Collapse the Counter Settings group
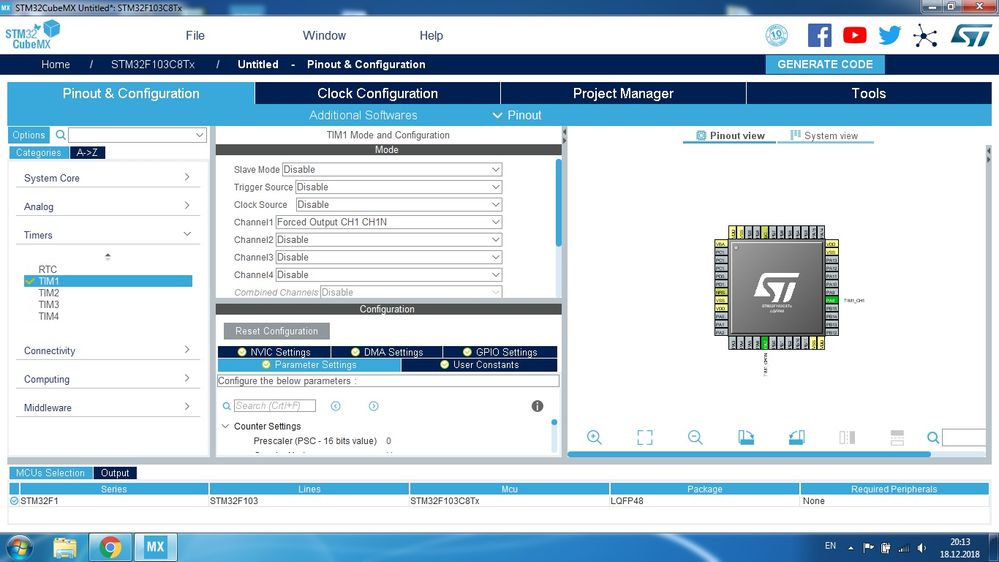The image size is (999, 562). pos(226,426)
